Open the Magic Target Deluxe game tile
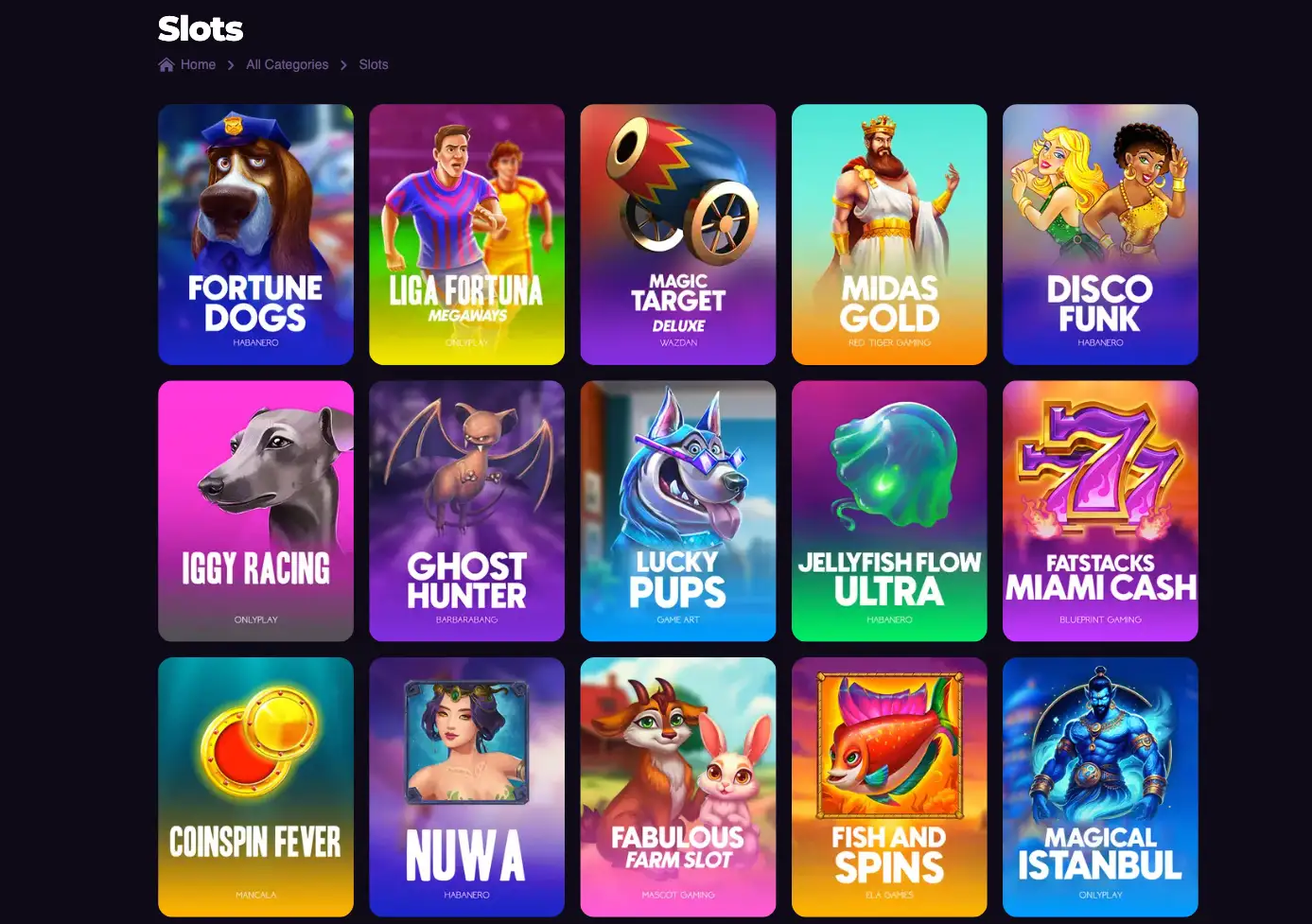 click(x=678, y=235)
